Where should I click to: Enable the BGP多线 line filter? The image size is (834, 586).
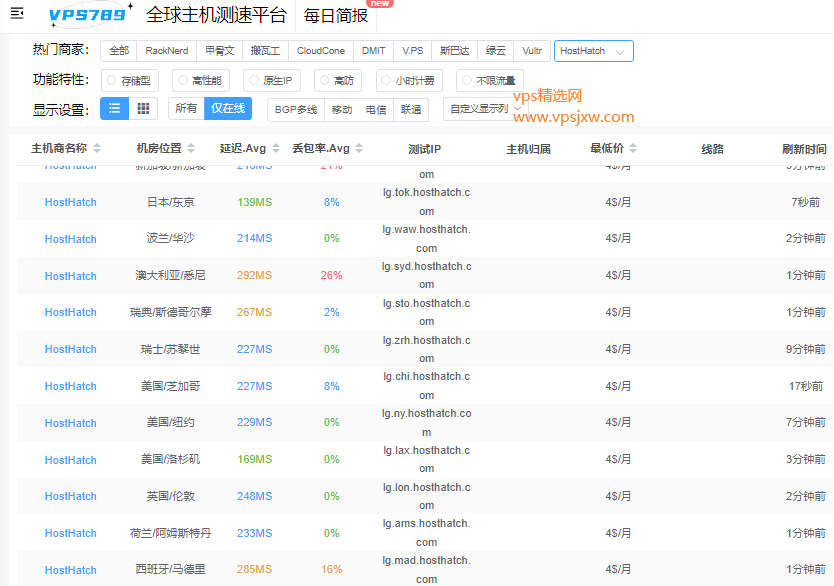(x=296, y=110)
